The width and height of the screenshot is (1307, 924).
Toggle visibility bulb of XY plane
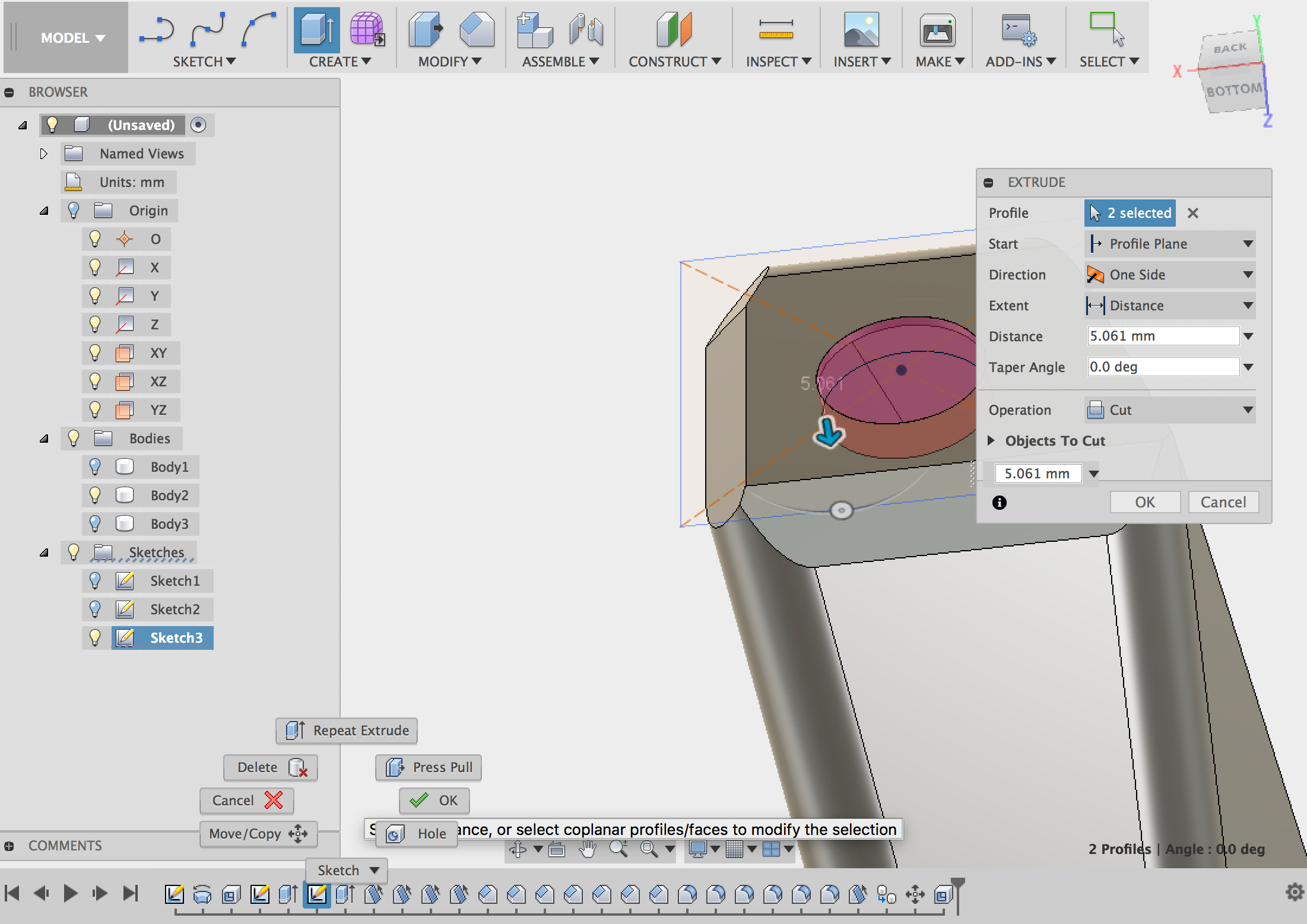pos(95,353)
